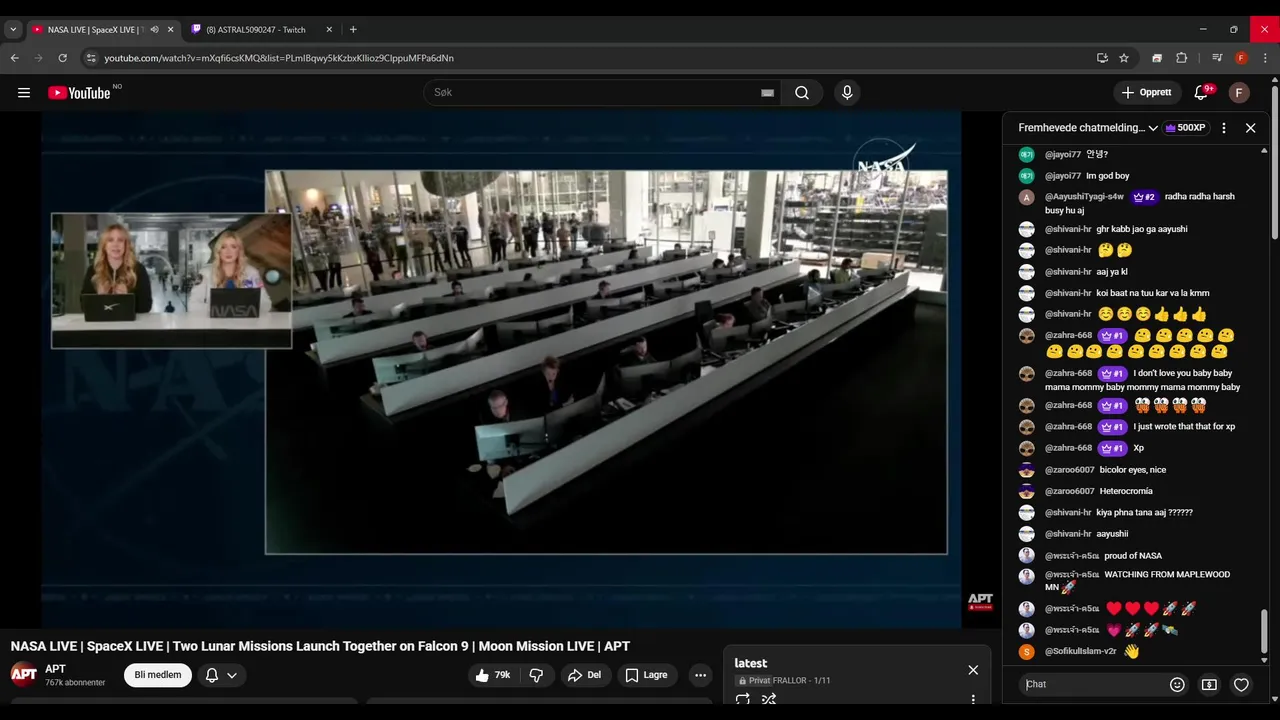The width and height of the screenshot is (1280, 720).
Task: Click the chat scrollbar thumb
Action: [1265, 630]
